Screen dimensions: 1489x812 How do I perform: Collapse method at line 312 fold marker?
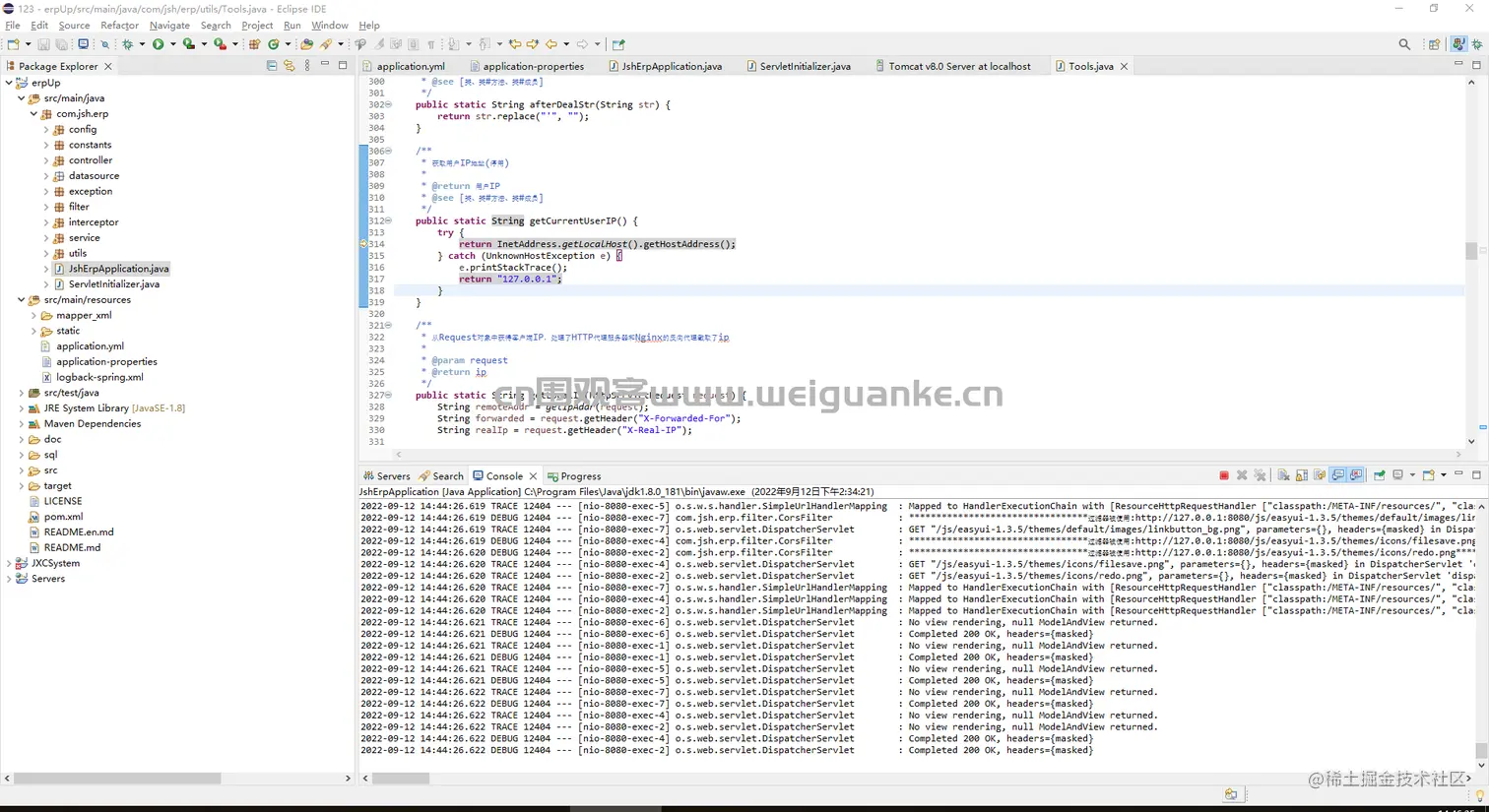click(x=388, y=220)
